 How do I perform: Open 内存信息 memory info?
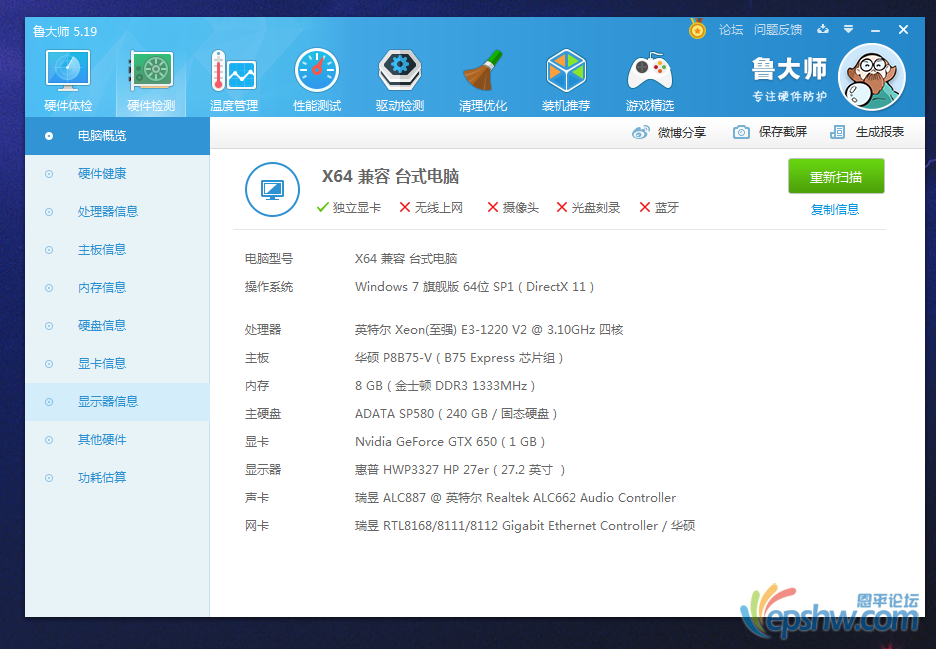[117, 288]
